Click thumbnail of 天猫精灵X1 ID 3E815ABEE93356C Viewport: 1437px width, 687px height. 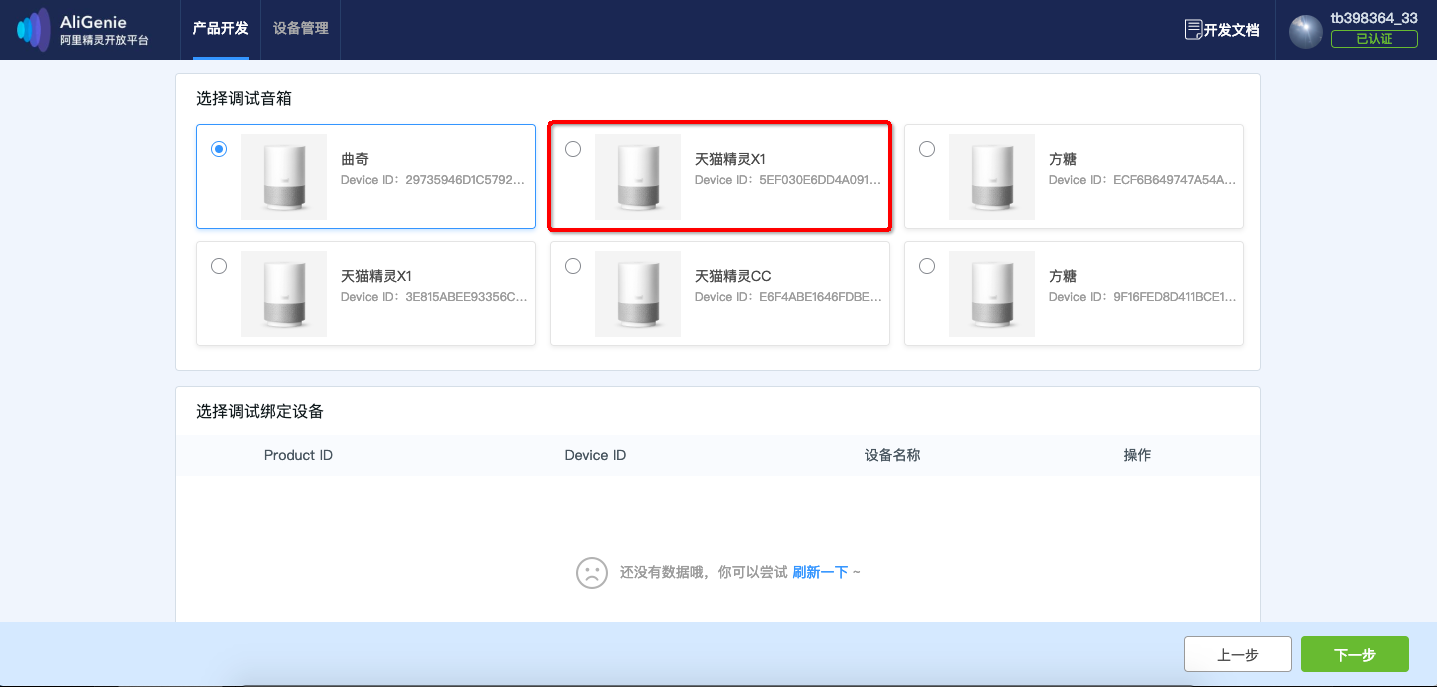point(284,294)
